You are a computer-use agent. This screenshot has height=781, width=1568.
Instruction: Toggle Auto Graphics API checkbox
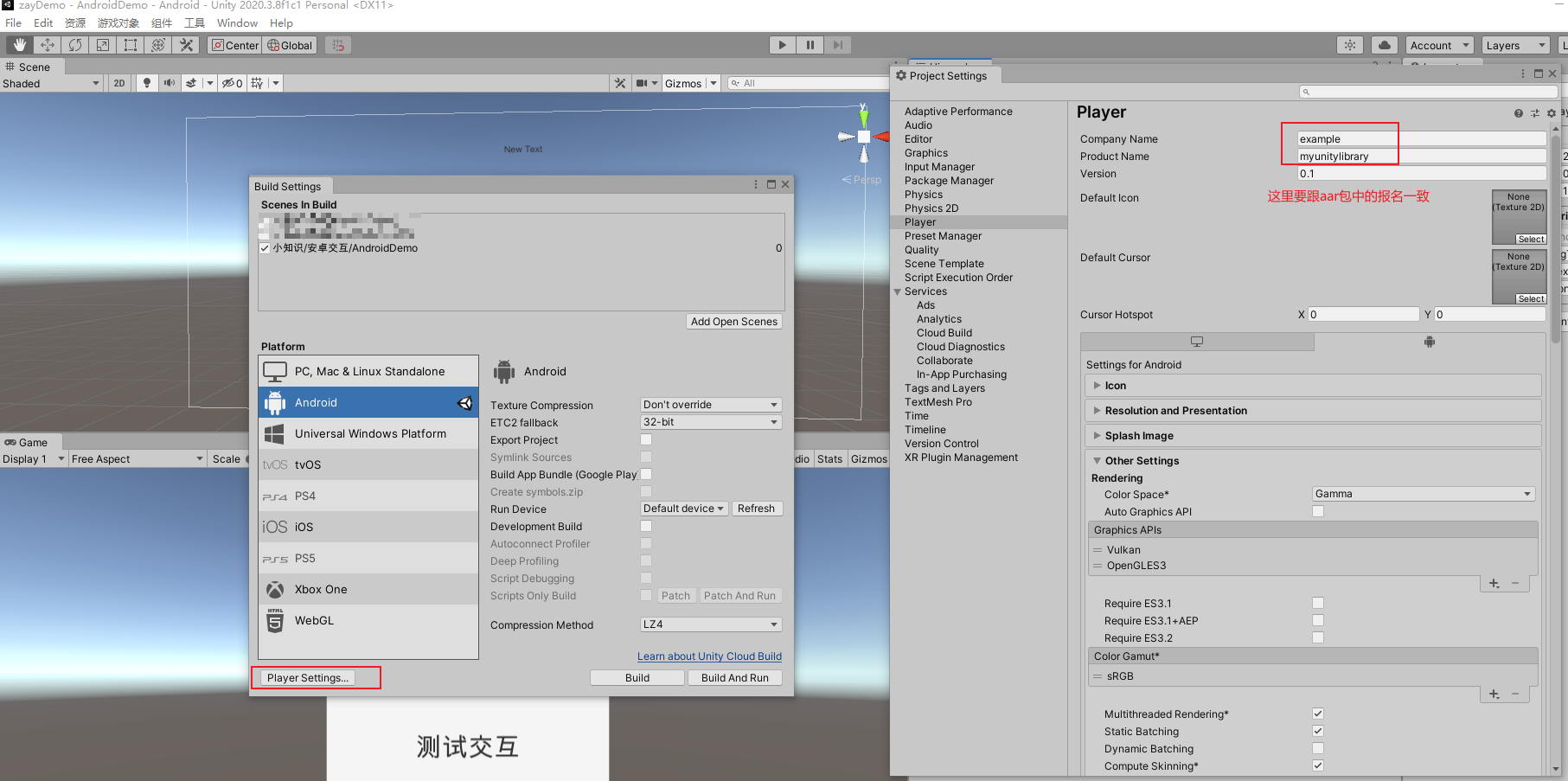point(1318,511)
